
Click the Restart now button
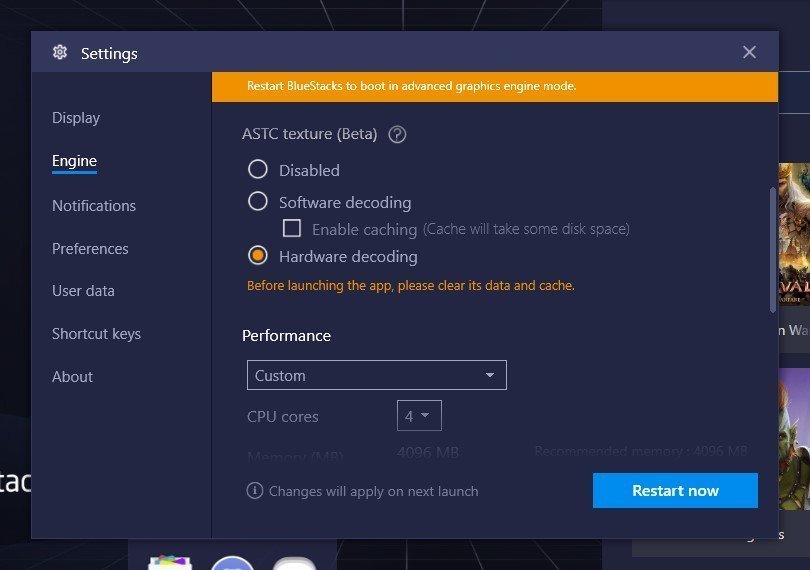click(675, 490)
